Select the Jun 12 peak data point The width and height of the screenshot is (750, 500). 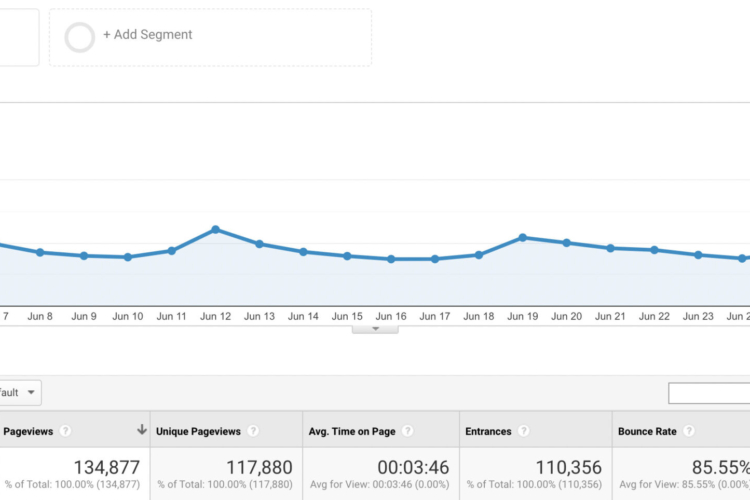click(x=215, y=229)
